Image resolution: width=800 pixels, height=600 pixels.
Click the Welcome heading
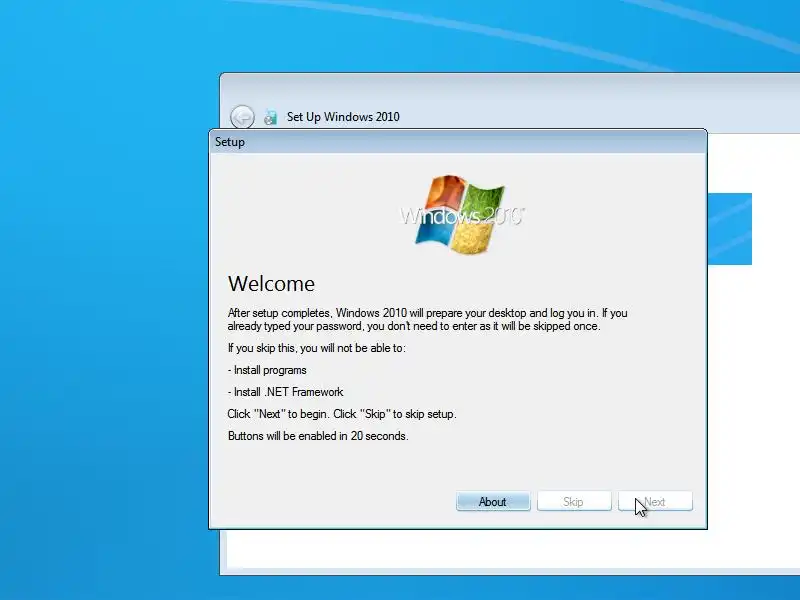[x=271, y=284]
